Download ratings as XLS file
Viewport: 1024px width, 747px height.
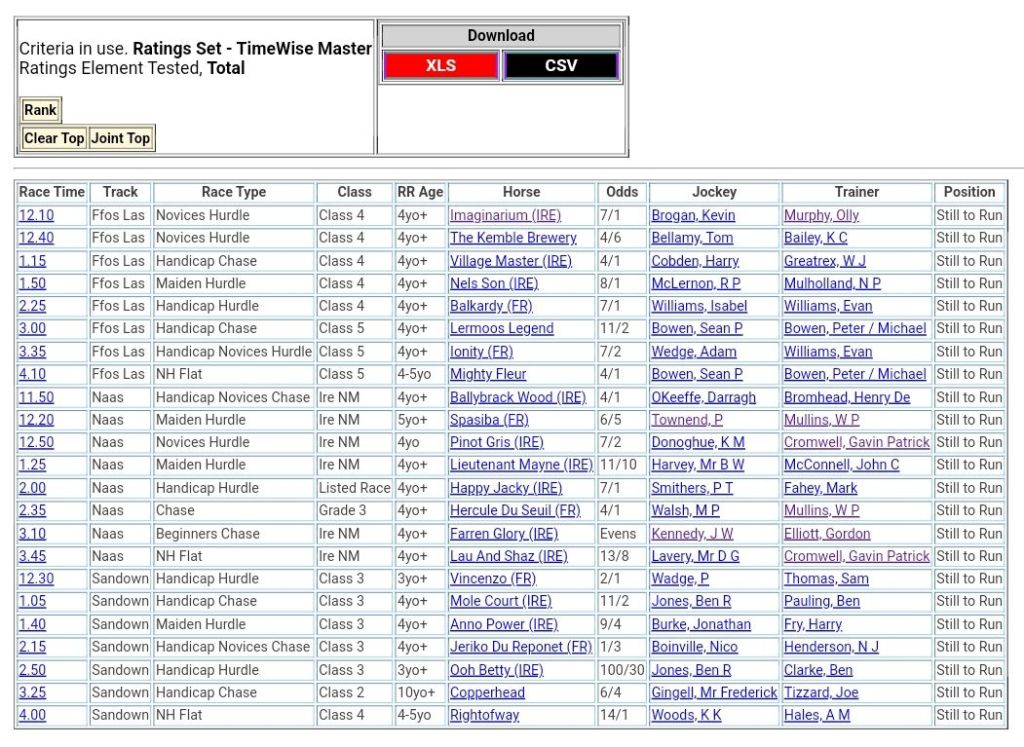[440, 66]
